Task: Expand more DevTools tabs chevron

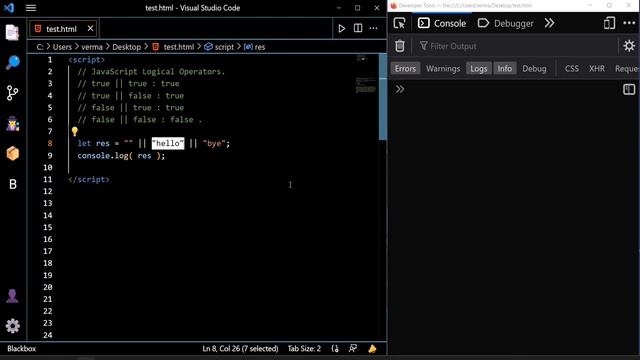Action: click(549, 23)
